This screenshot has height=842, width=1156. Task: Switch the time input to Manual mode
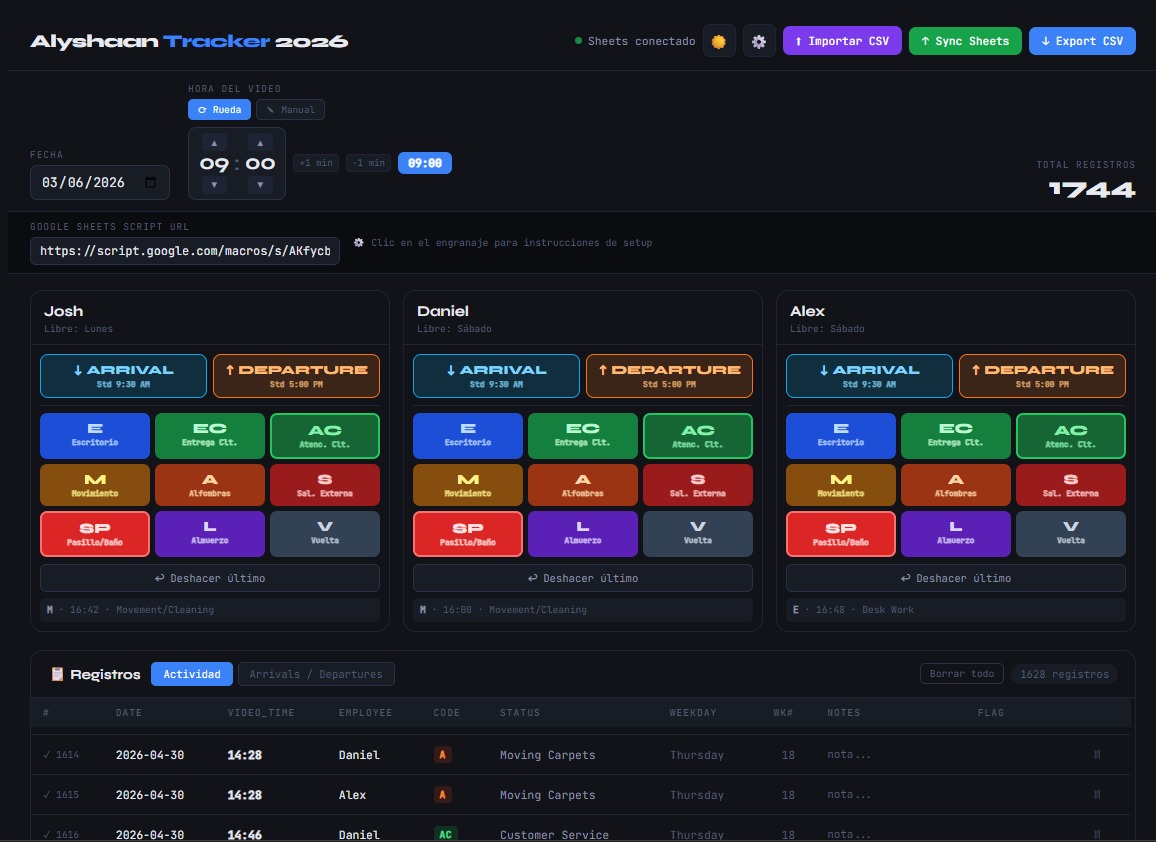pyautogui.click(x=290, y=109)
